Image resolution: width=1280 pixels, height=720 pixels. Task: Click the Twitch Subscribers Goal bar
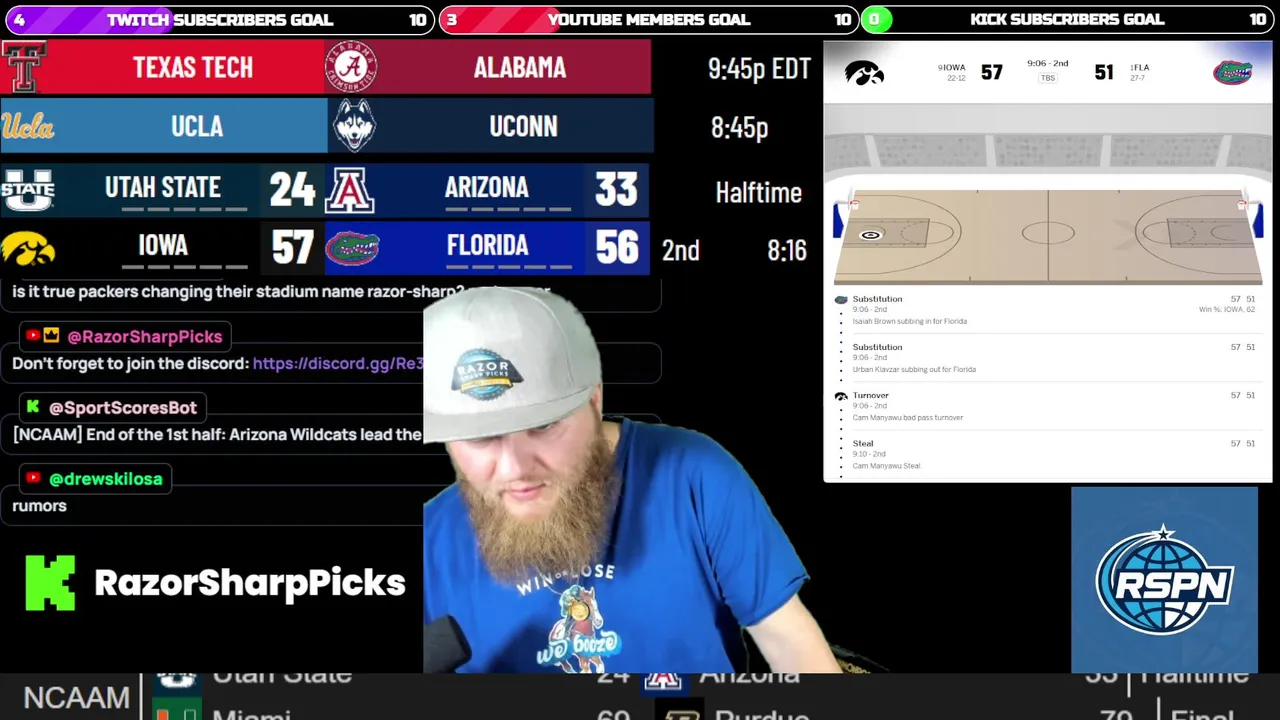click(x=217, y=19)
